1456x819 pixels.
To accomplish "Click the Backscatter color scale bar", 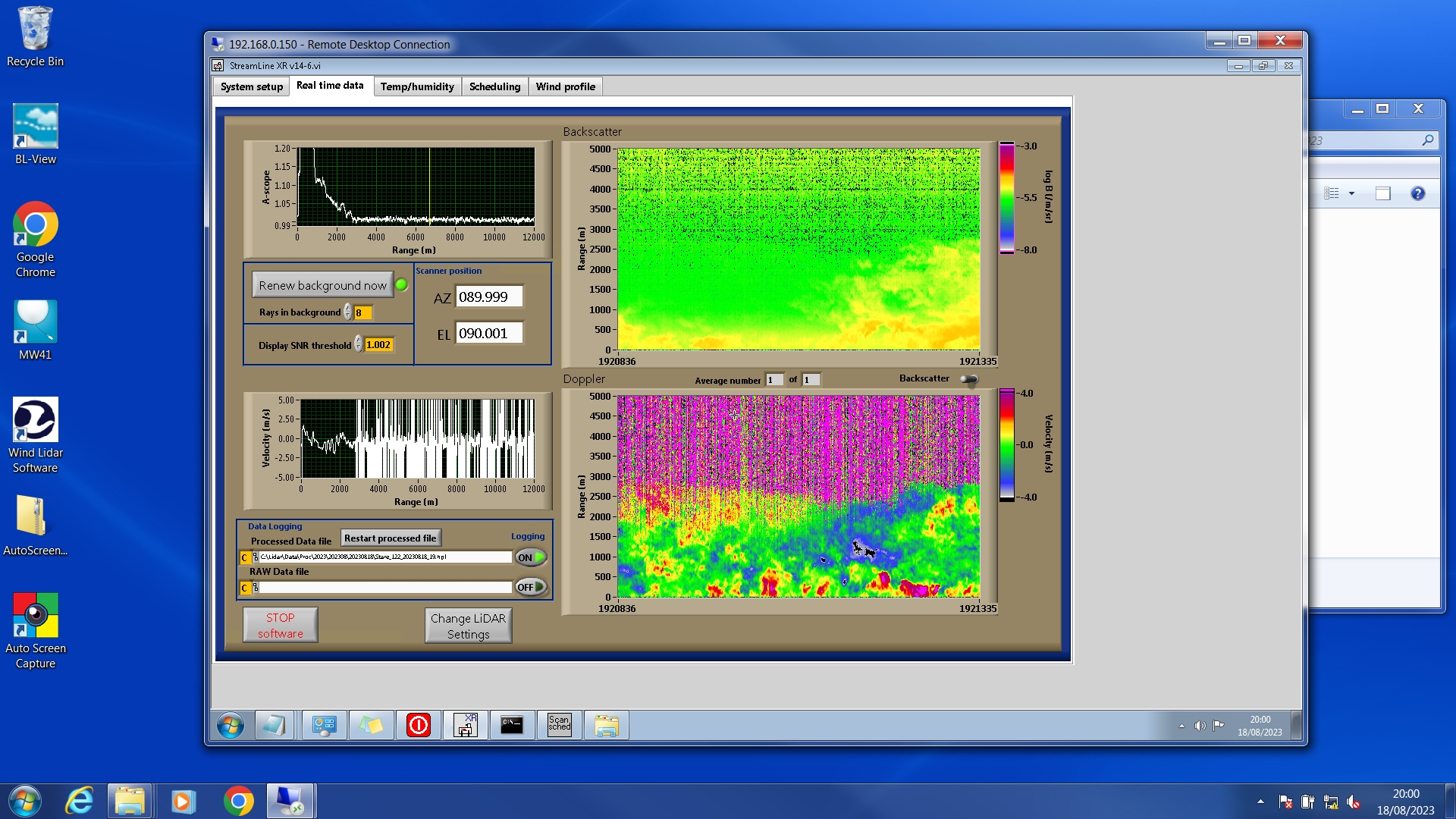I will pyautogui.click(x=1006, y=197).
